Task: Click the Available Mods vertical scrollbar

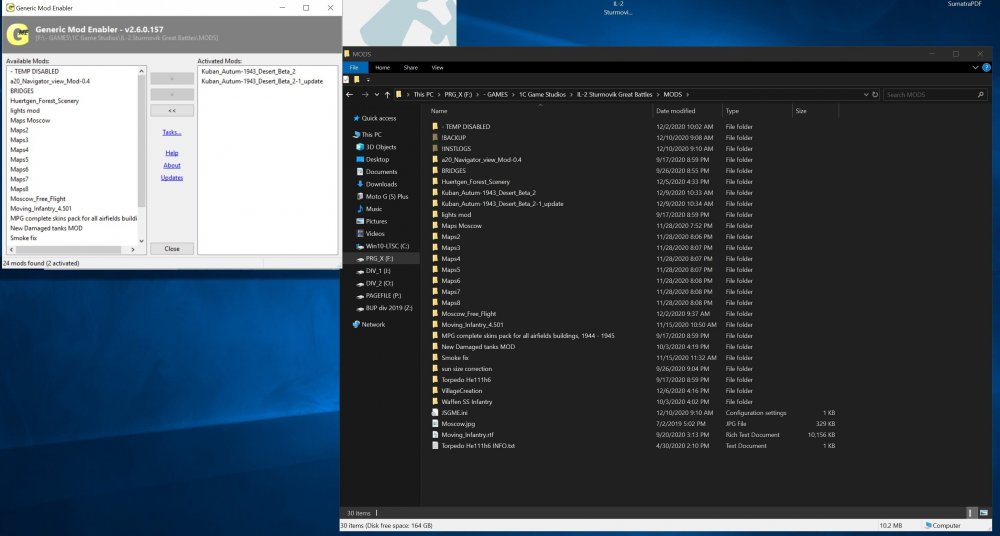Action: 142,140
